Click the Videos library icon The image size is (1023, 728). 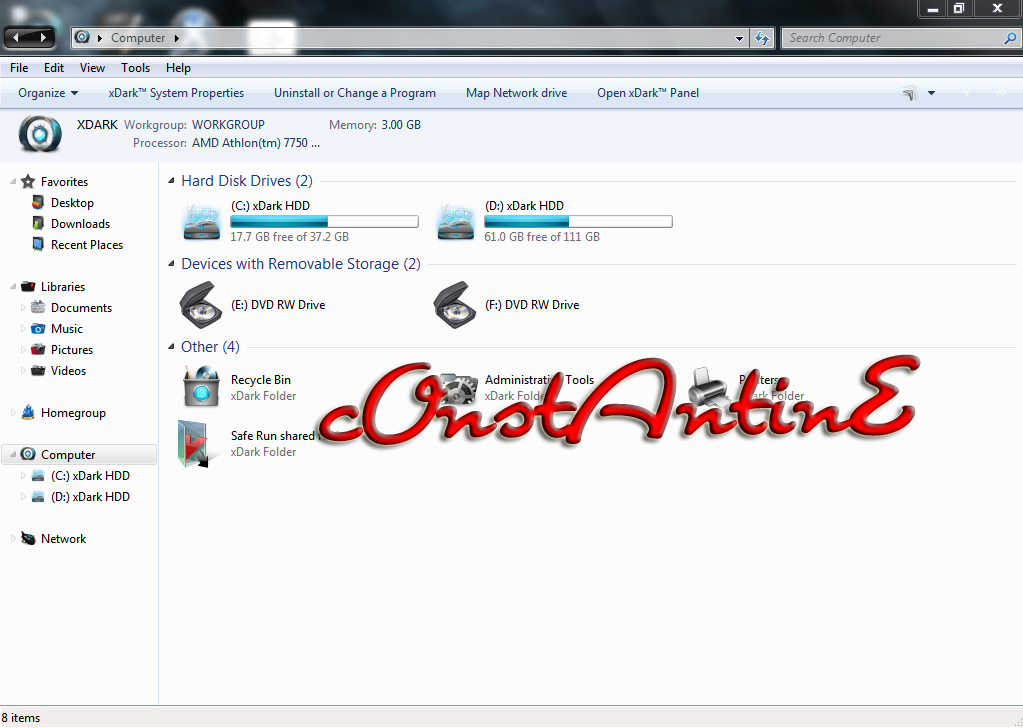pos(38,371)
